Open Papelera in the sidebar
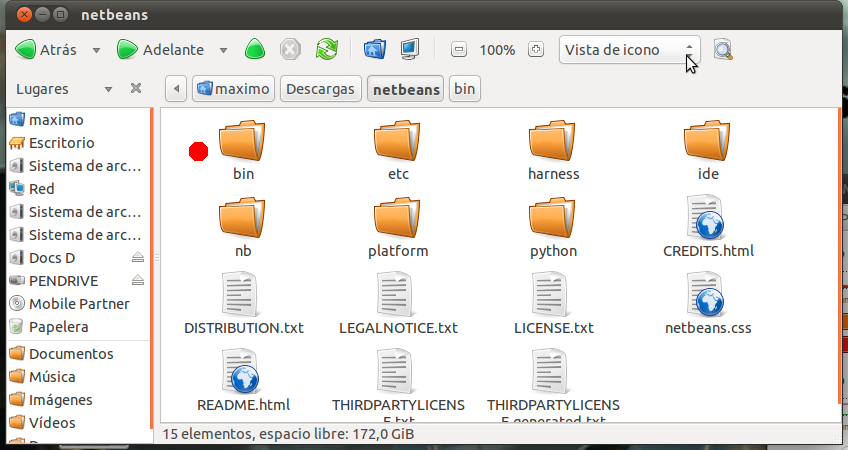Viewport: 848px width, 450px height. (58, 327)
